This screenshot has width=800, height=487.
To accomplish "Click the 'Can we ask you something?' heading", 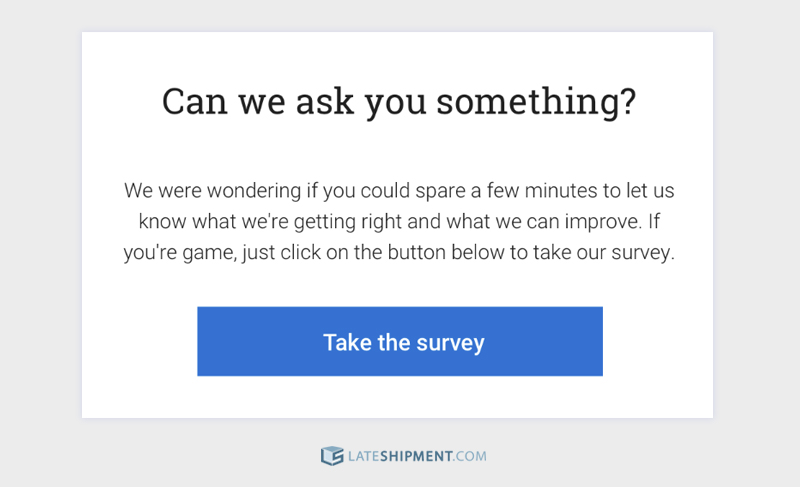I will coord(399,101).
